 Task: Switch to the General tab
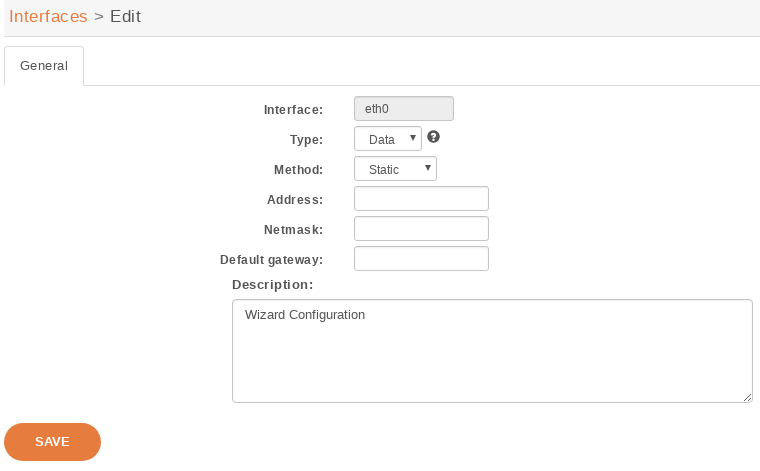44,66
